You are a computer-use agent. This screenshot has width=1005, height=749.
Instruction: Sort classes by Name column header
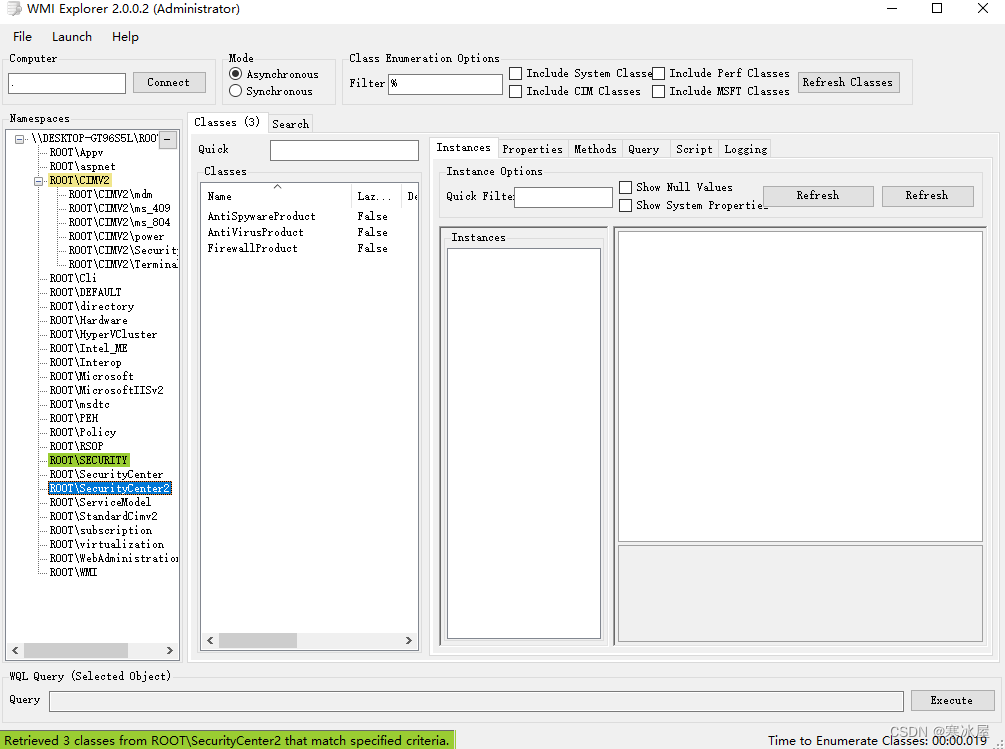(x=278, y=196)
